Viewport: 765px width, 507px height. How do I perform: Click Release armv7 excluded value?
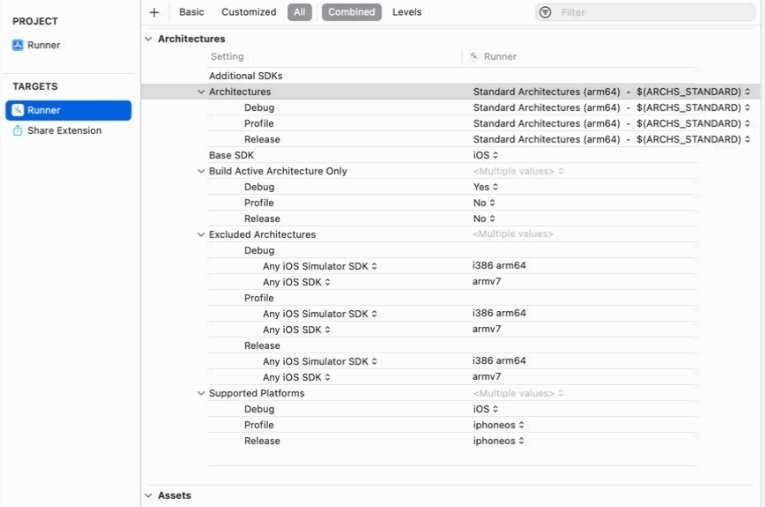point(486,377)
